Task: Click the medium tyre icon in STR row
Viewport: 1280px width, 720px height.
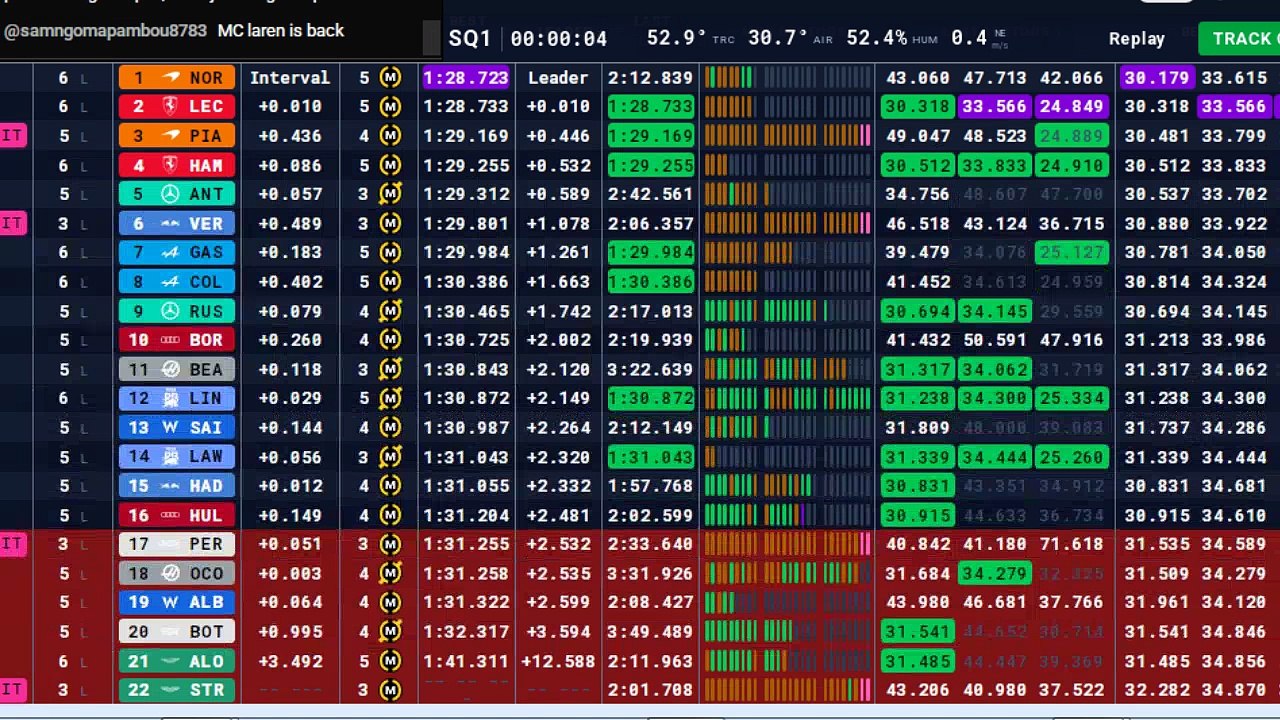Action: pos(391,690)
